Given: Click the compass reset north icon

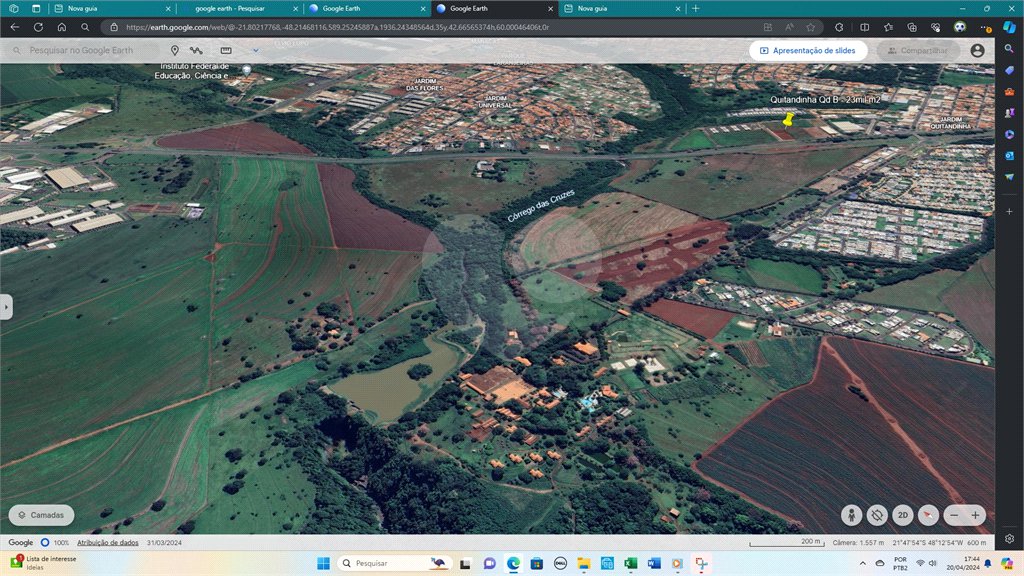Looking at the screenshot, I should 928,515.
